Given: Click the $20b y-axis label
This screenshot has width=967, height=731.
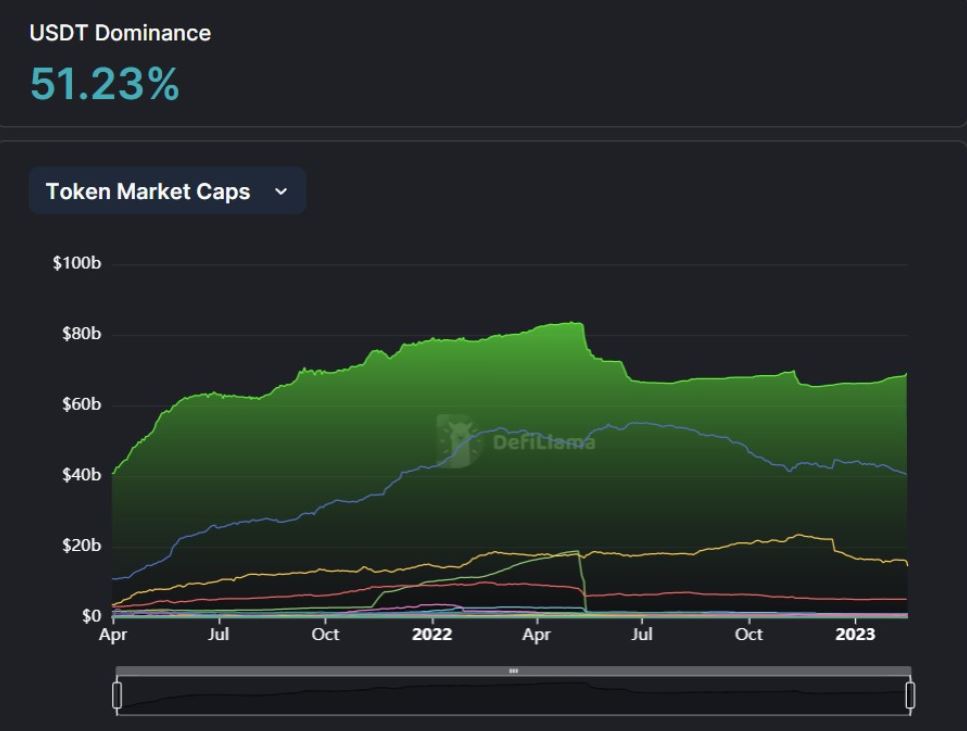Looking at the screenshot, I should (x=81, y=545).
